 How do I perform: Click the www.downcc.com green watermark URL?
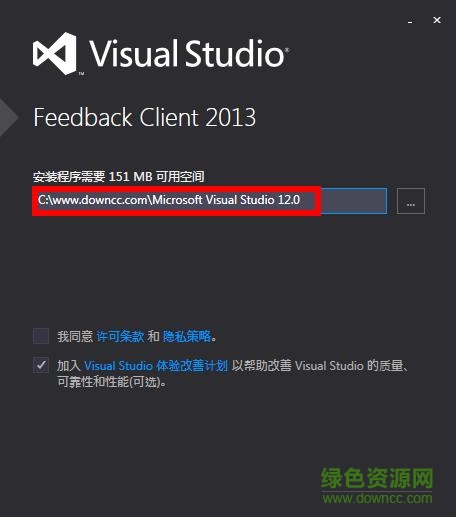(x=377, y=498)
